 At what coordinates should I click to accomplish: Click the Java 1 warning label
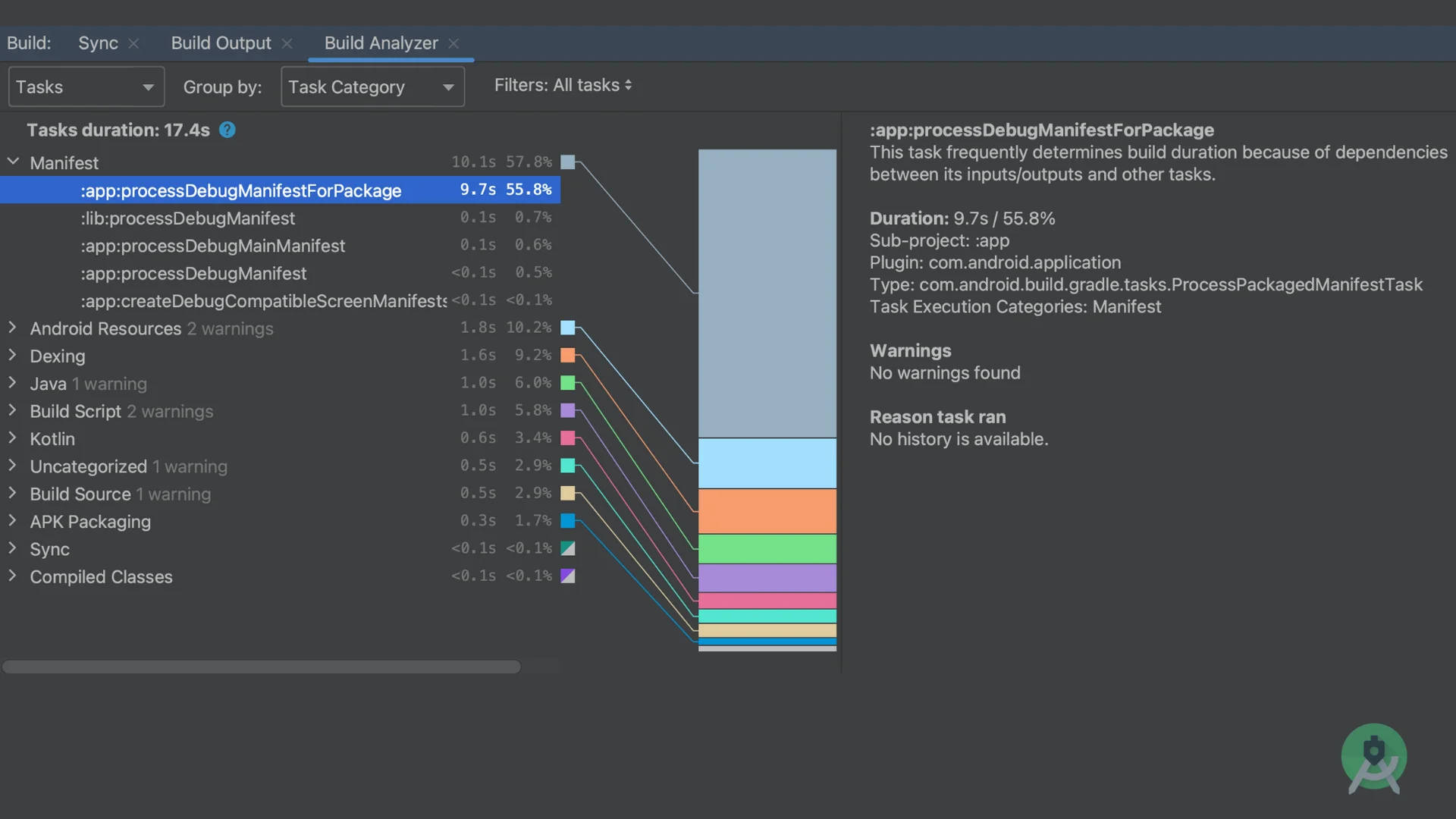pos(109,384)
